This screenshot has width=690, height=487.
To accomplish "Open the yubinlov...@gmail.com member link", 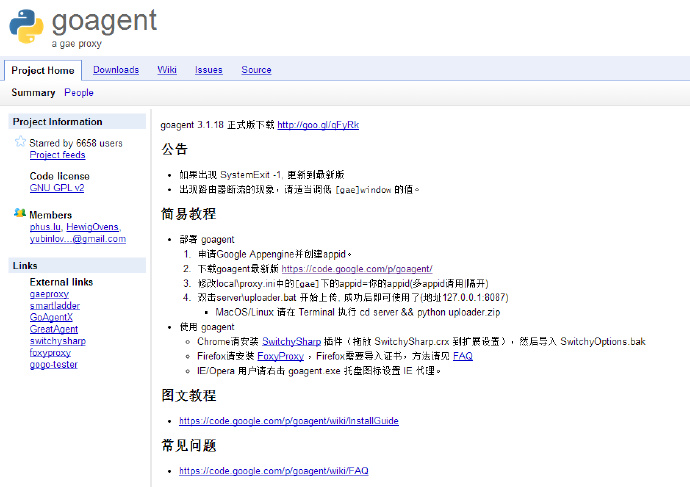I will (x=77, y=239).
